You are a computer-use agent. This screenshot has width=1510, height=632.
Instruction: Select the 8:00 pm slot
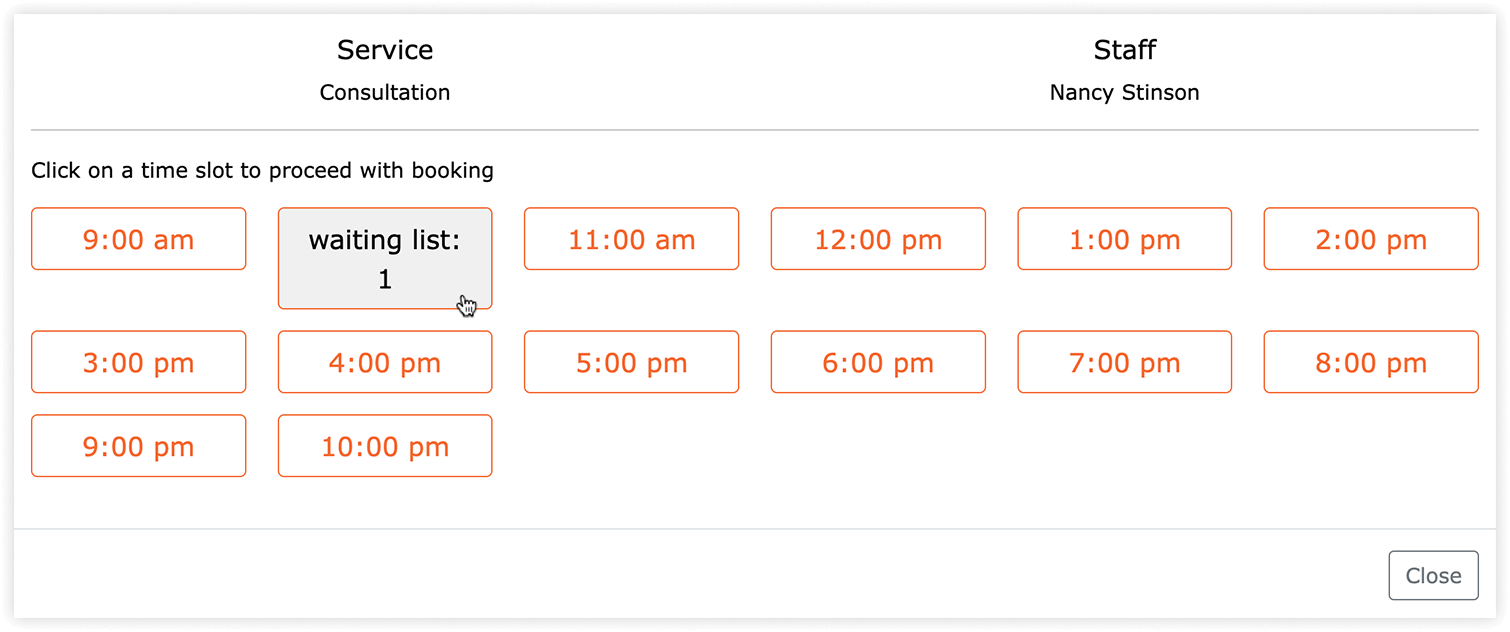(x=1371, y=362)
